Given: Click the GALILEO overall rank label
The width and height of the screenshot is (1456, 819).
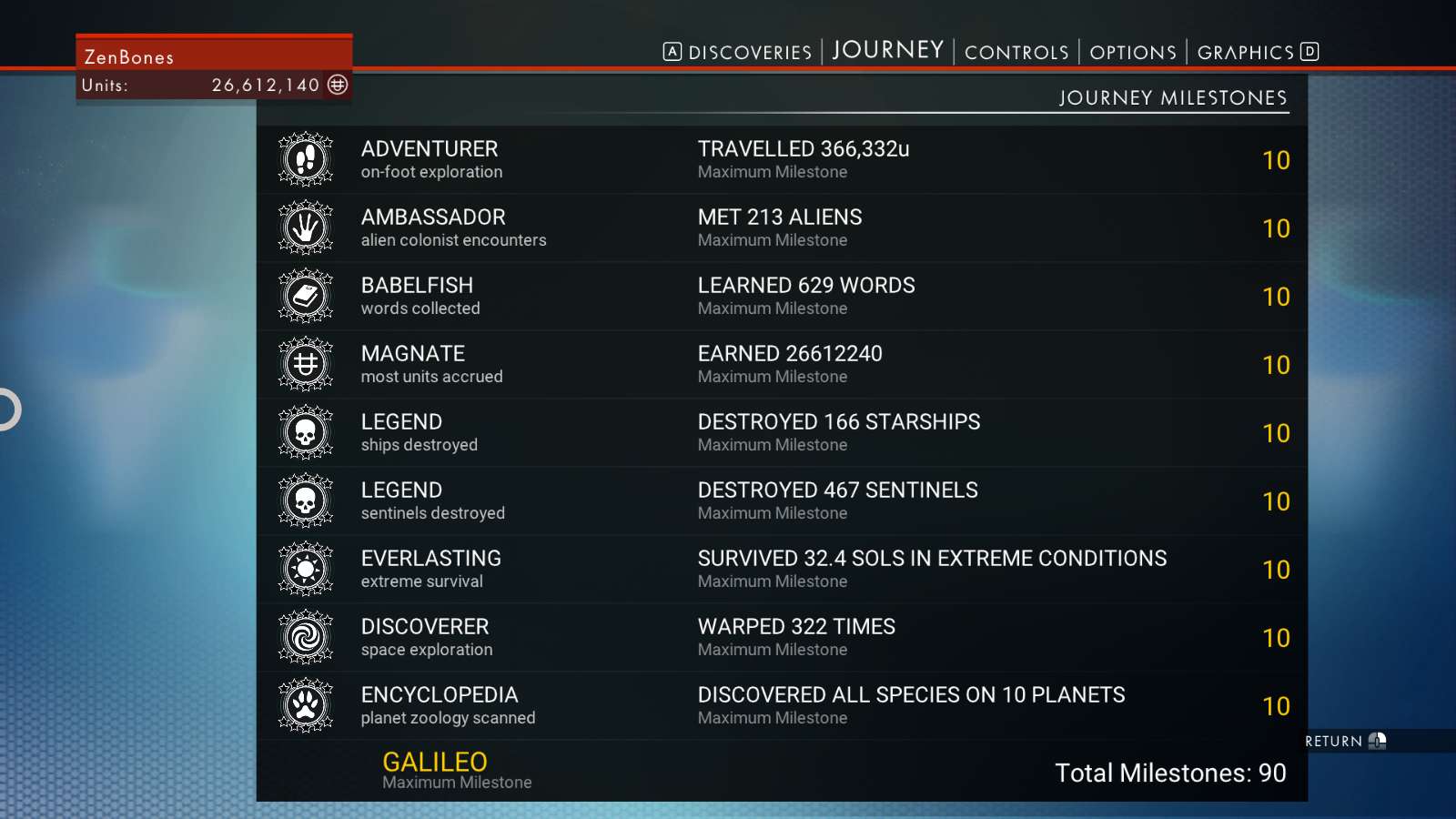Looking at the screenshot, I should (435, 762).
